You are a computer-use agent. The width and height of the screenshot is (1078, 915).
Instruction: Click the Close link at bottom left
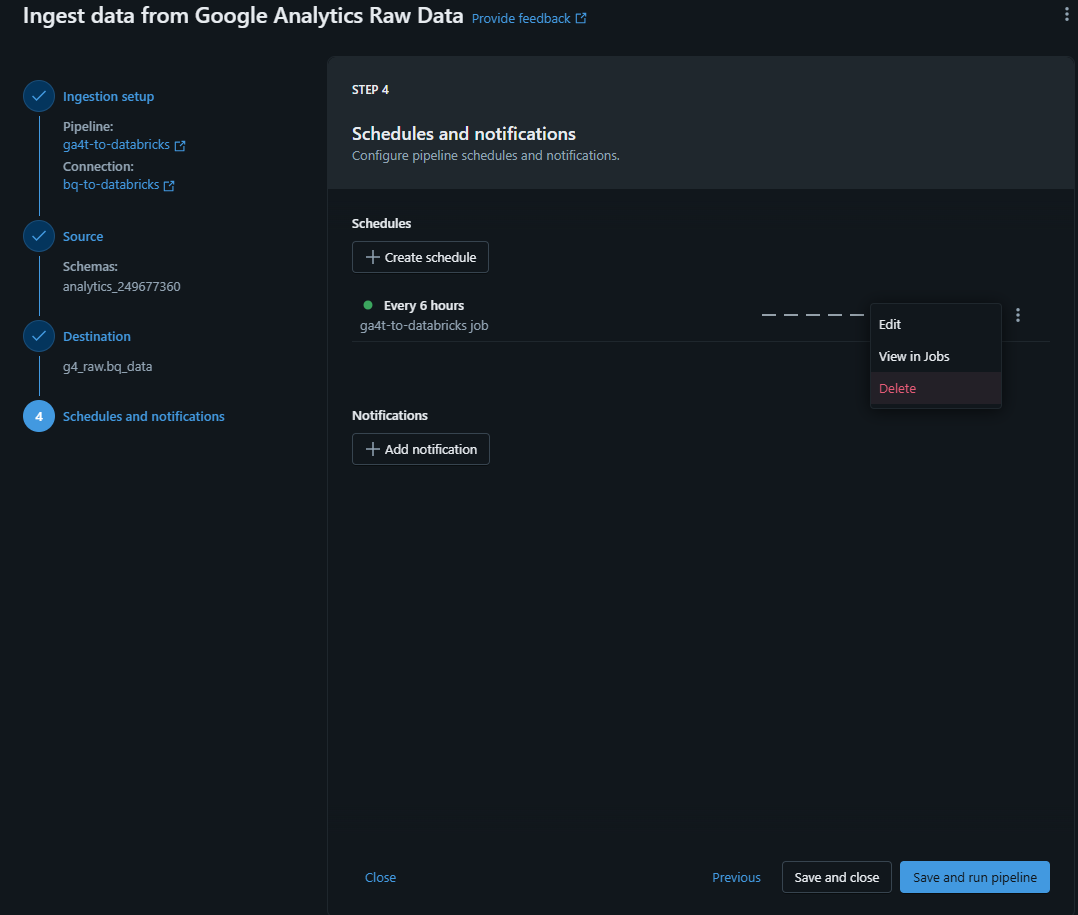(380, 877)
